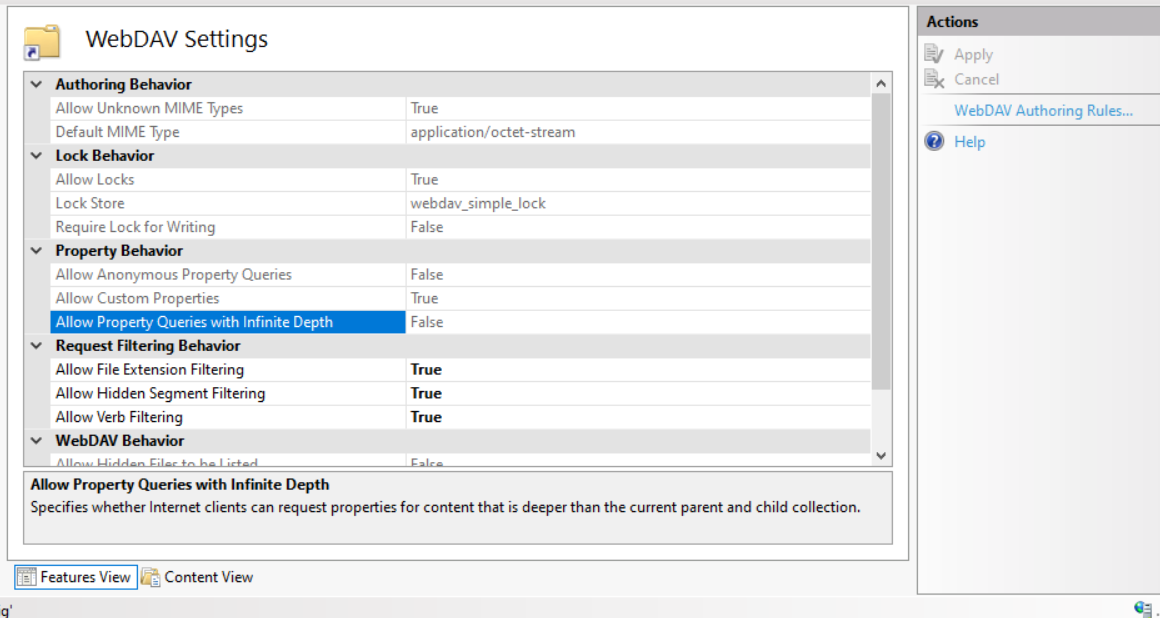
Task: Switch to Features View tab
Action: click(85, 577)
